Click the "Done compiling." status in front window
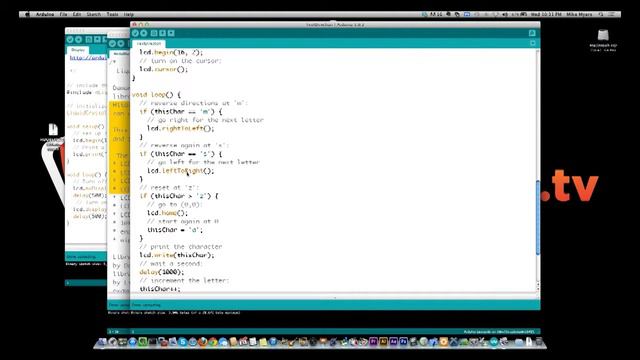Screen dimensions: 640x360 pos(146,305)
